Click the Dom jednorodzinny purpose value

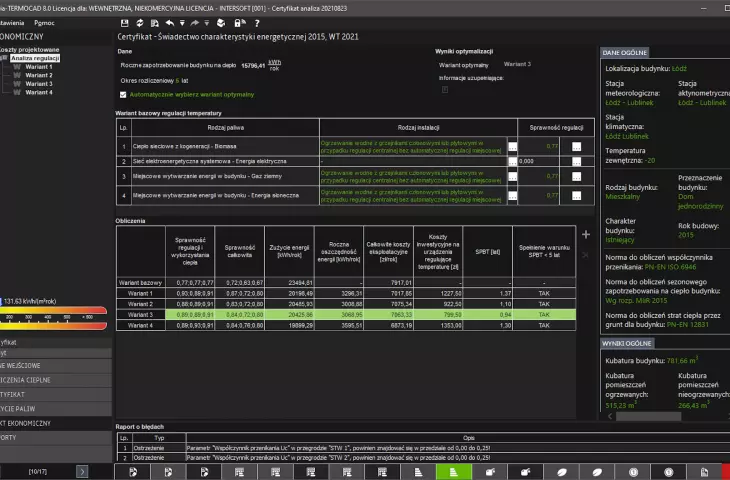tap(701, 201)
